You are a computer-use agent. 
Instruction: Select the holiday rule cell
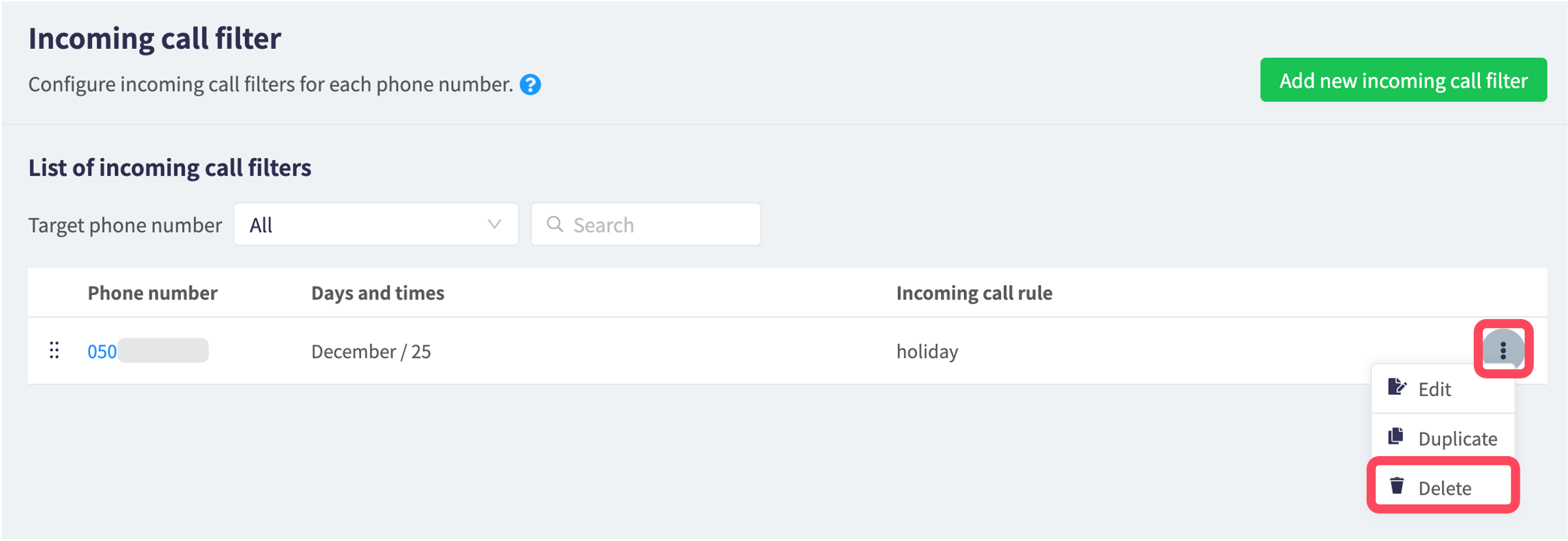(x=927, y=352)
